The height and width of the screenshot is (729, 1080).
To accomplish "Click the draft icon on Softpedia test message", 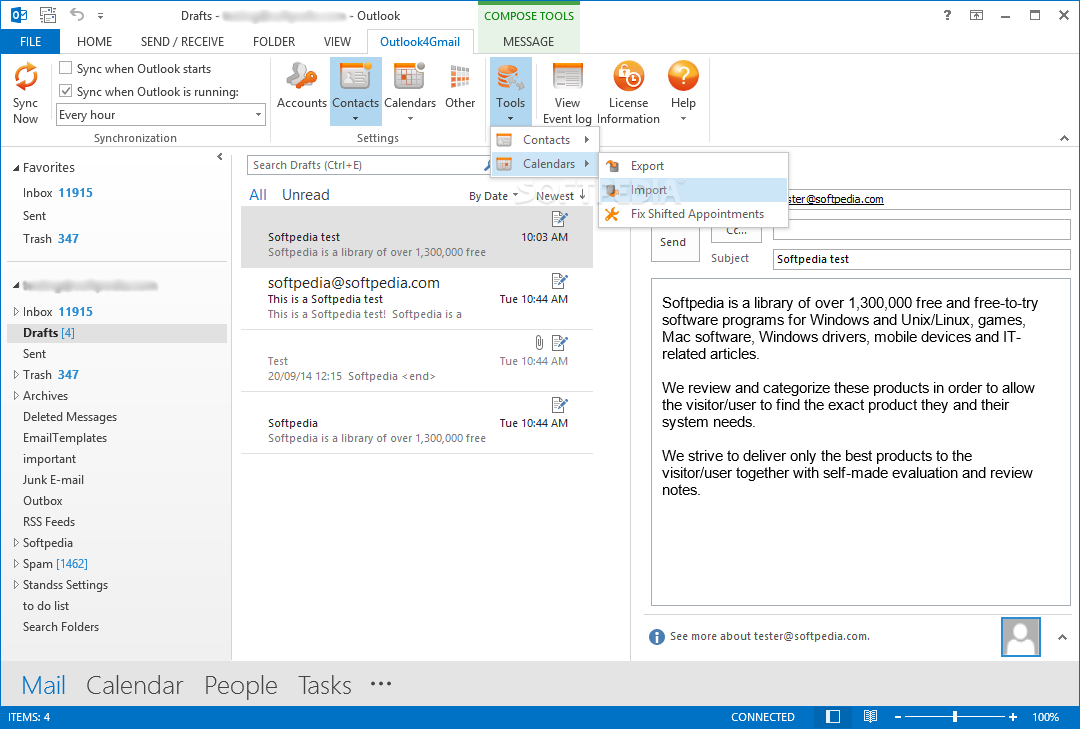I will click(559, 219).
